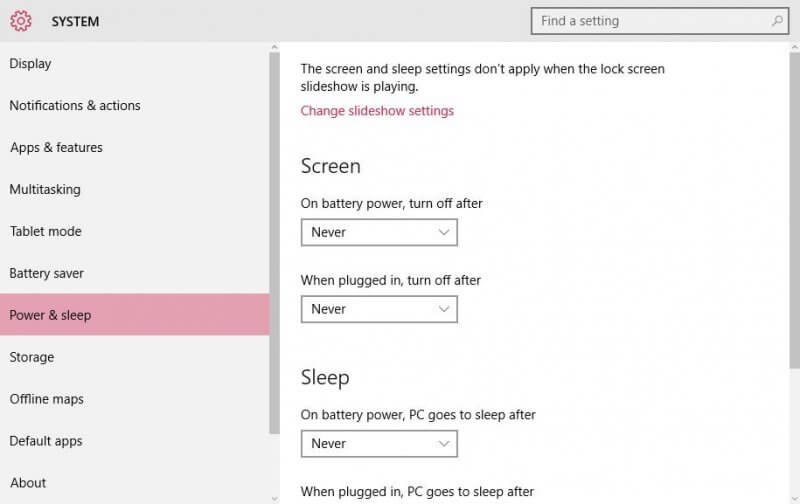This screenshot has height=504, width=800.
Task: Click sidebar scrollbar up arrow
Action: coord(274,47)
